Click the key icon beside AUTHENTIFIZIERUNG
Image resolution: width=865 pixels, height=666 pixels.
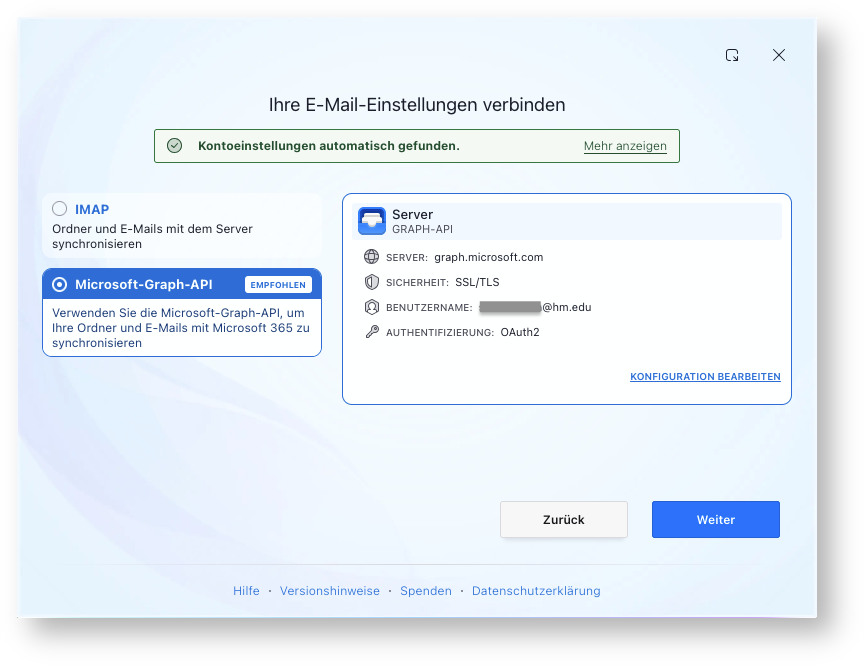point(372,332)
